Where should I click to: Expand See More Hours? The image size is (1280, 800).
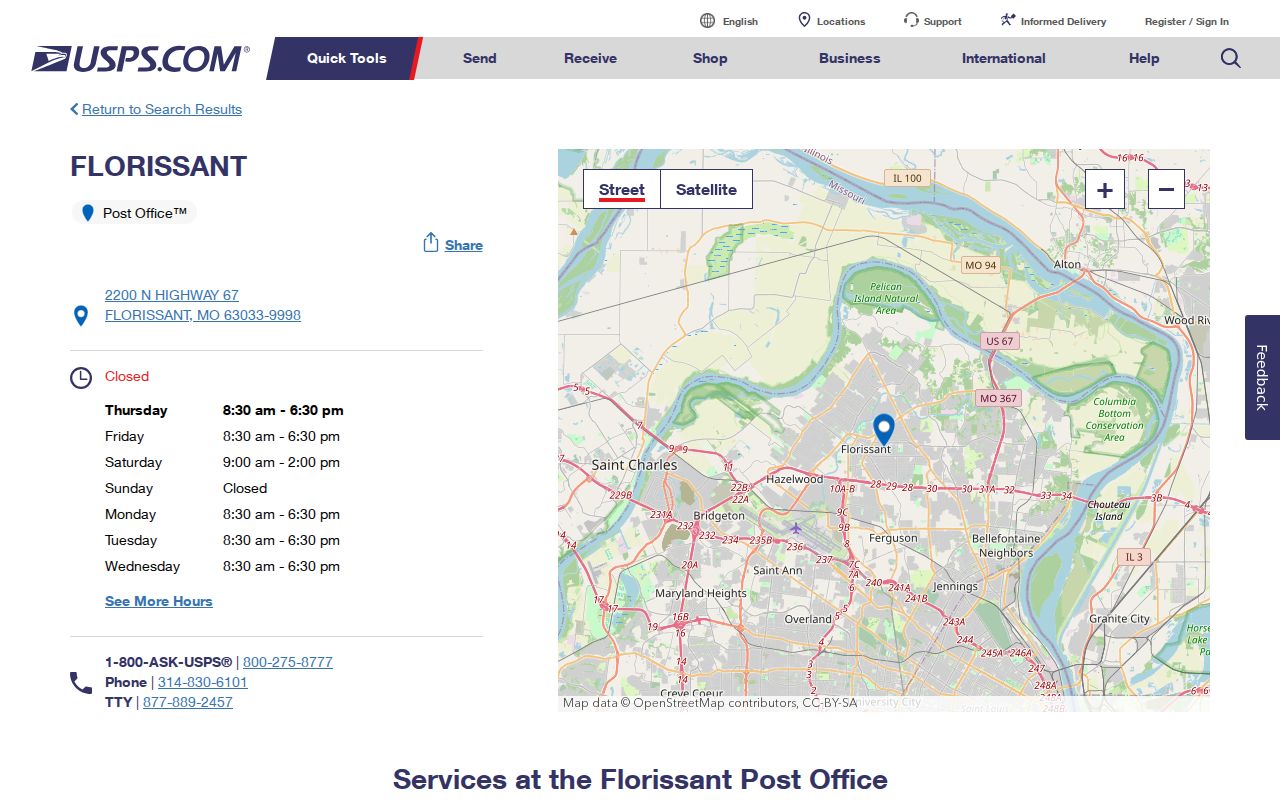[x=159, y=601]
